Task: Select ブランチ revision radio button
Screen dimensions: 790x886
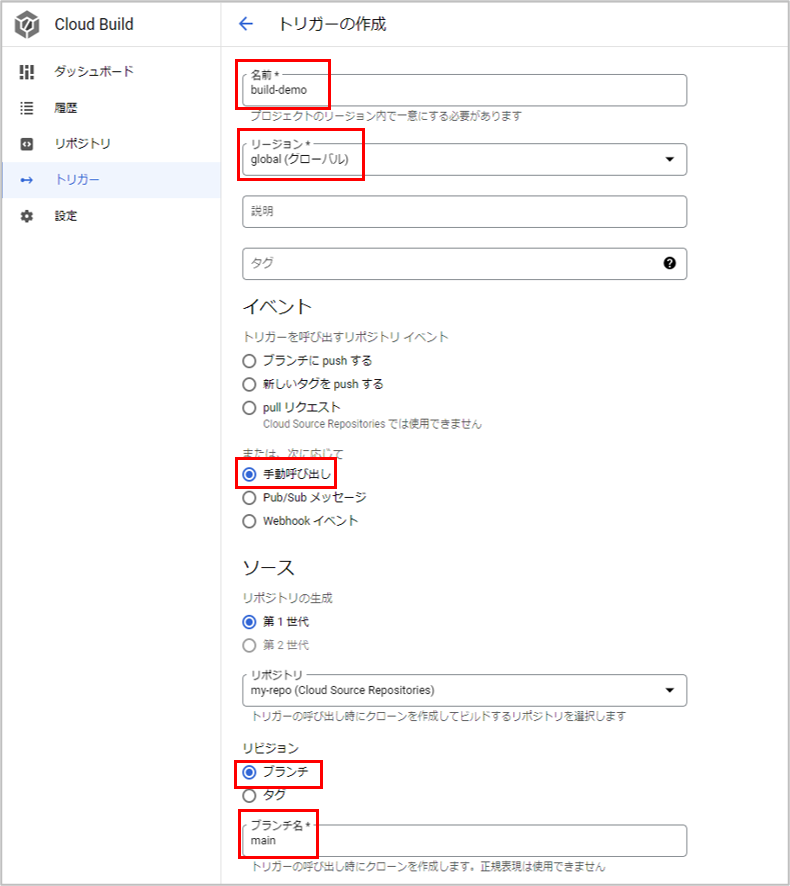Action: pyautogui.click(x=249, y=772)
